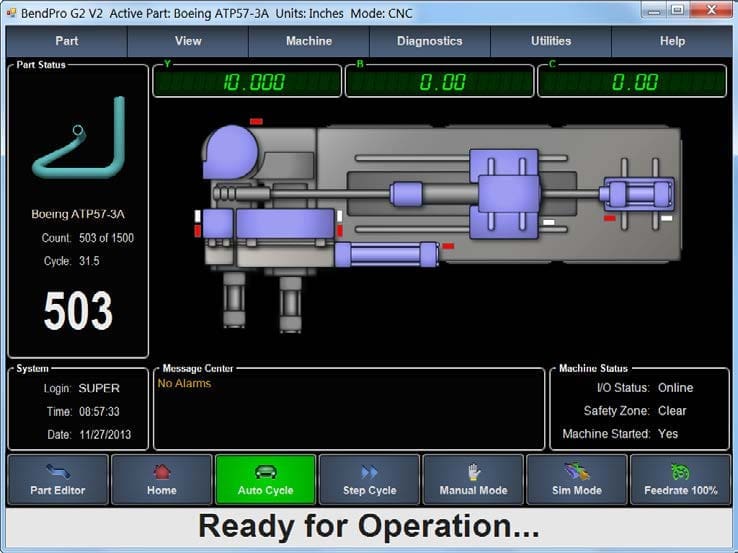
Task: Click the Date 11/27/2013 value
Action: 105,434
